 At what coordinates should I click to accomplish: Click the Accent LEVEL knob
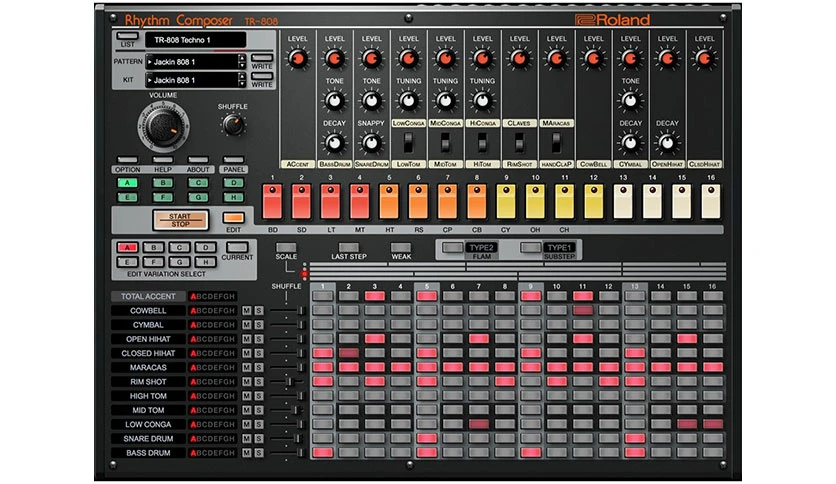pyautogui.click(x=298, y=59)
